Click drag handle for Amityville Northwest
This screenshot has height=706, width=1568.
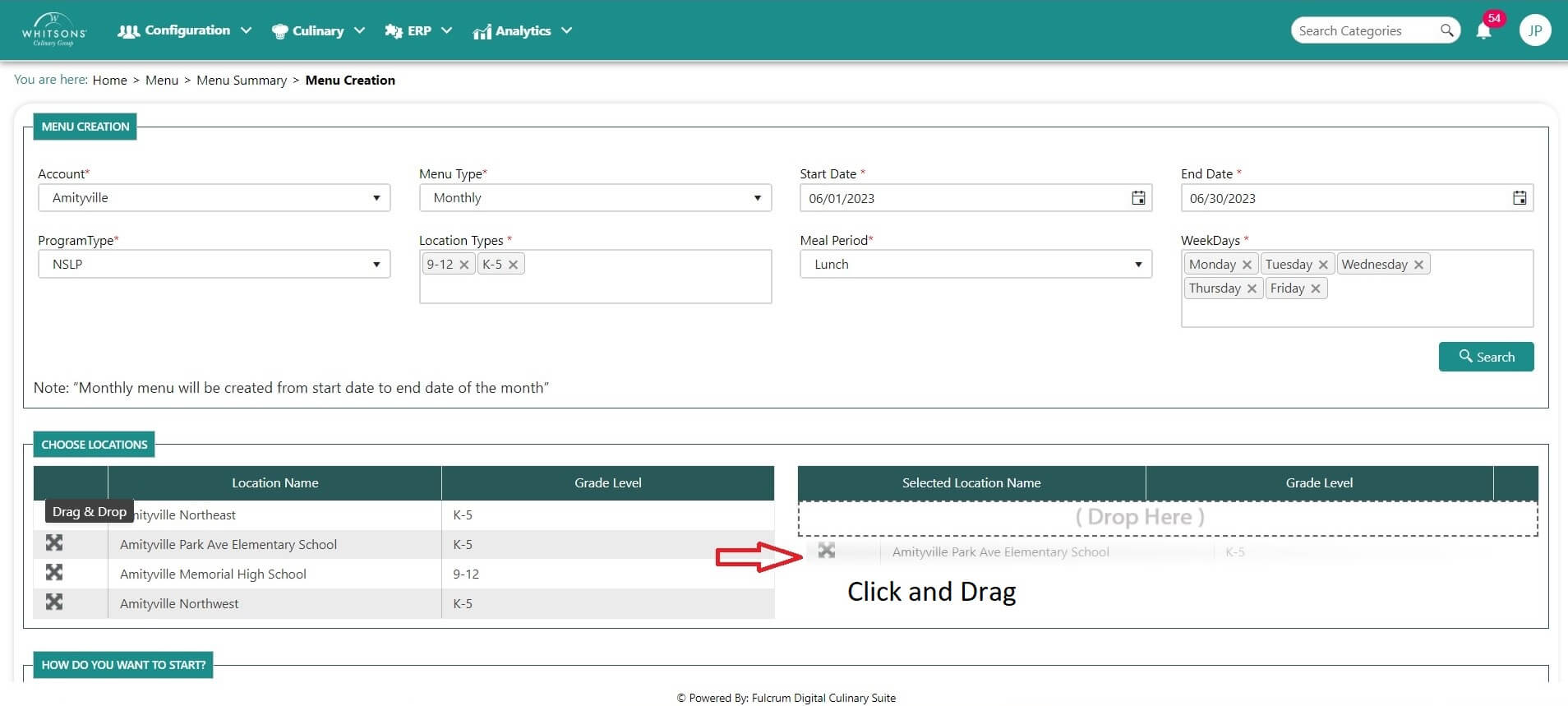coord(54,602)
